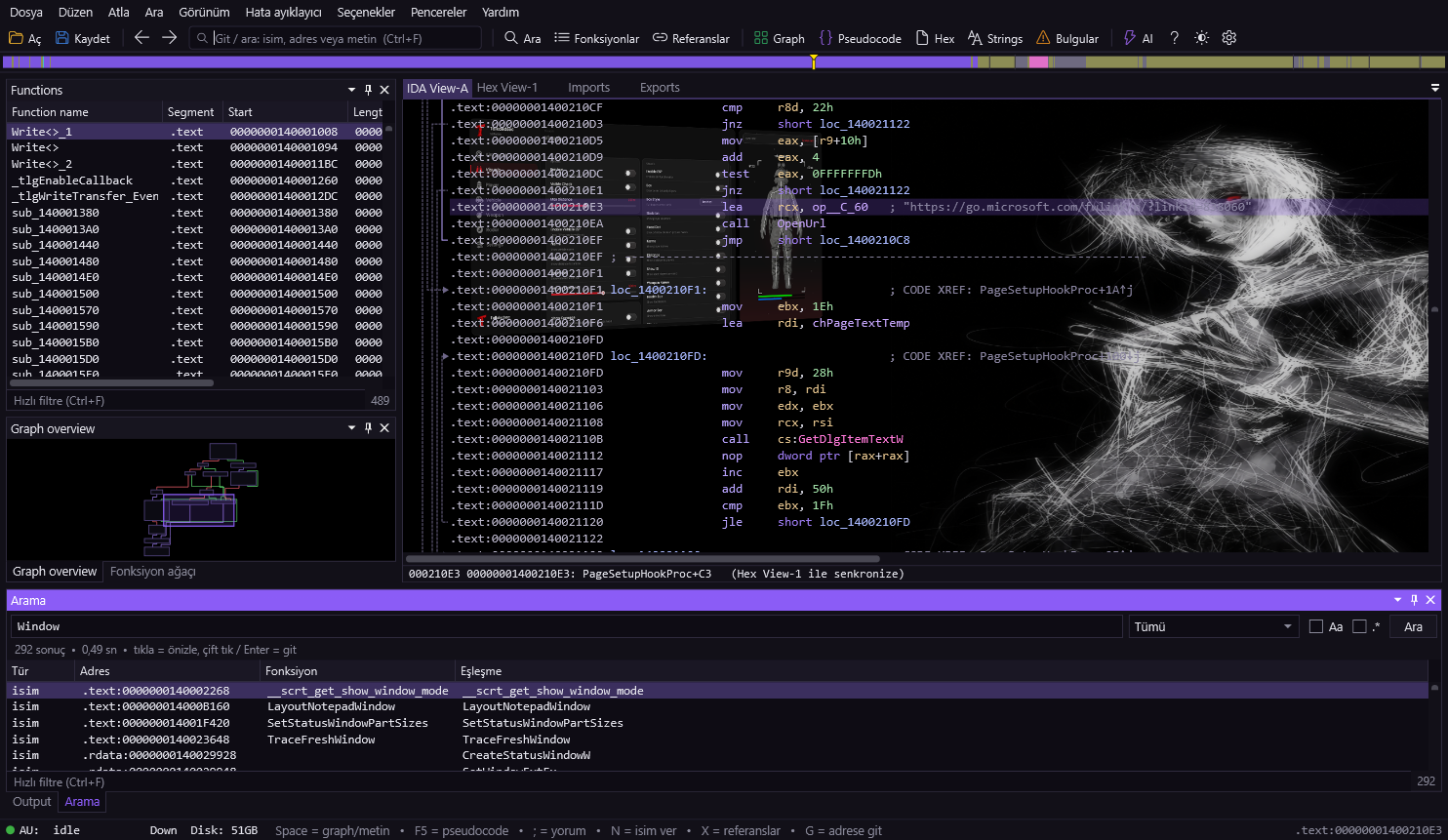Open the Ara search tool in toolbar

click(x=523, y=38)
